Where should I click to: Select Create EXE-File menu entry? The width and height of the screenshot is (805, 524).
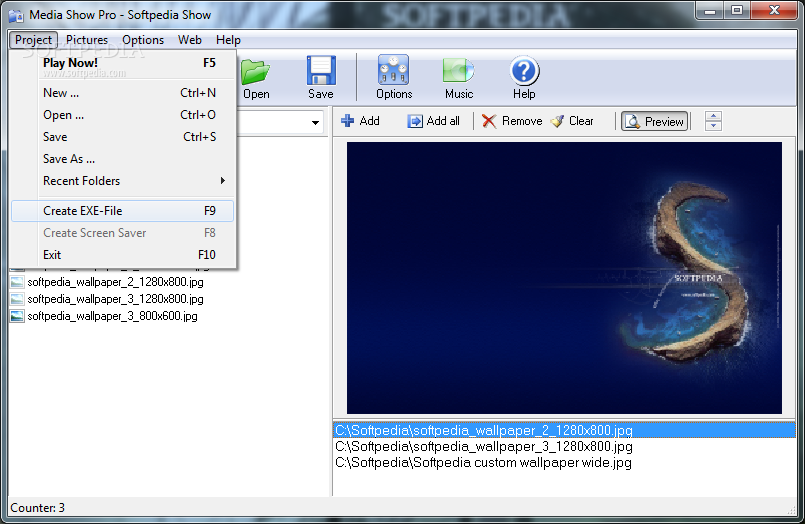pyautogui.click(x=122, y=211)
